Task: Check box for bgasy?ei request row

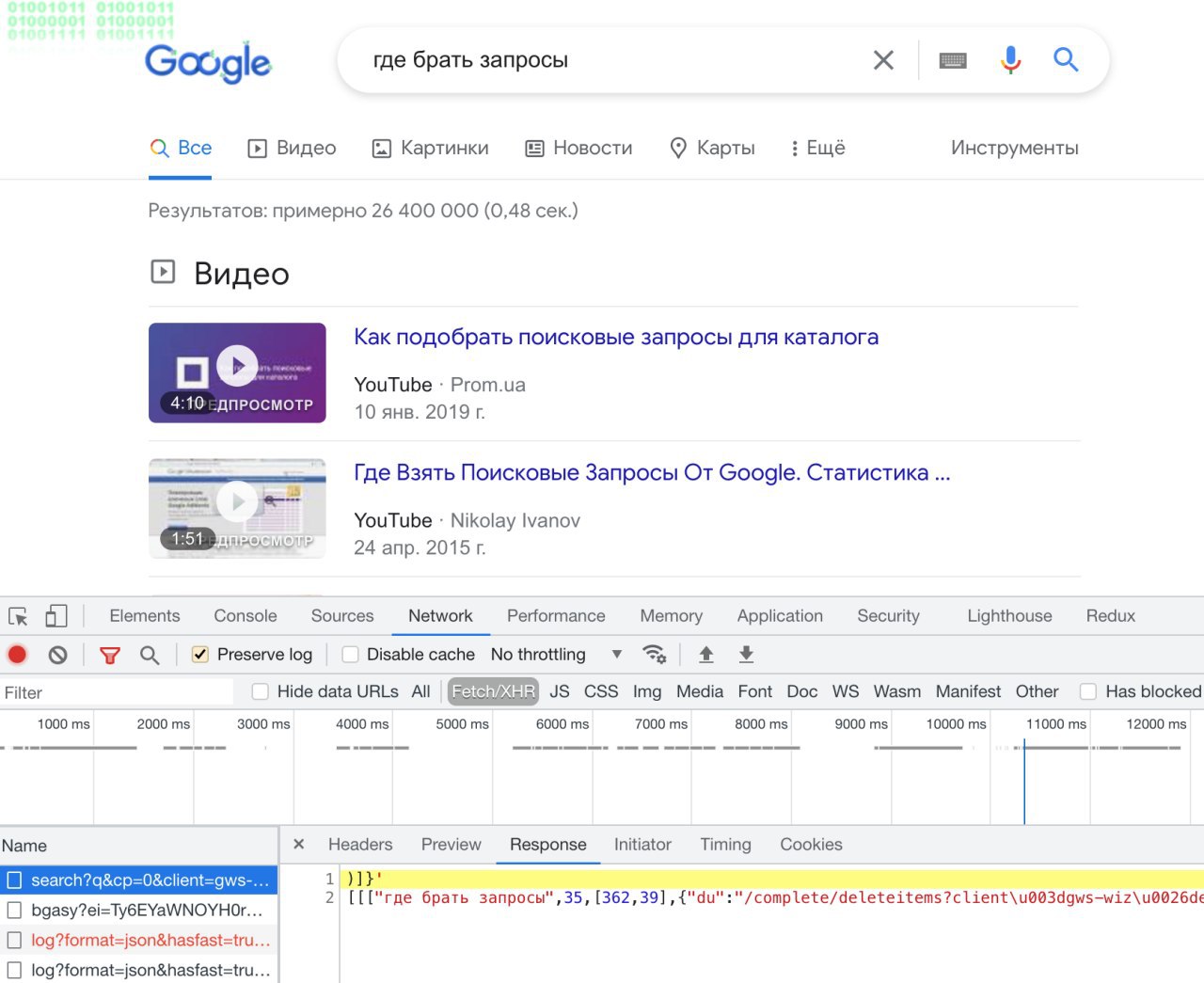Action: tap(14, 910)
